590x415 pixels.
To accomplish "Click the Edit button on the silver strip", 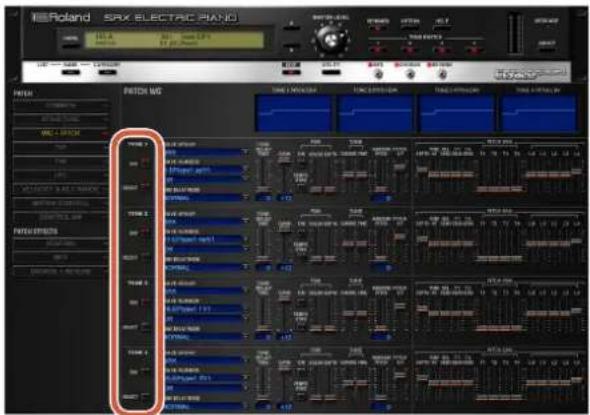I will tap(291, 72).
